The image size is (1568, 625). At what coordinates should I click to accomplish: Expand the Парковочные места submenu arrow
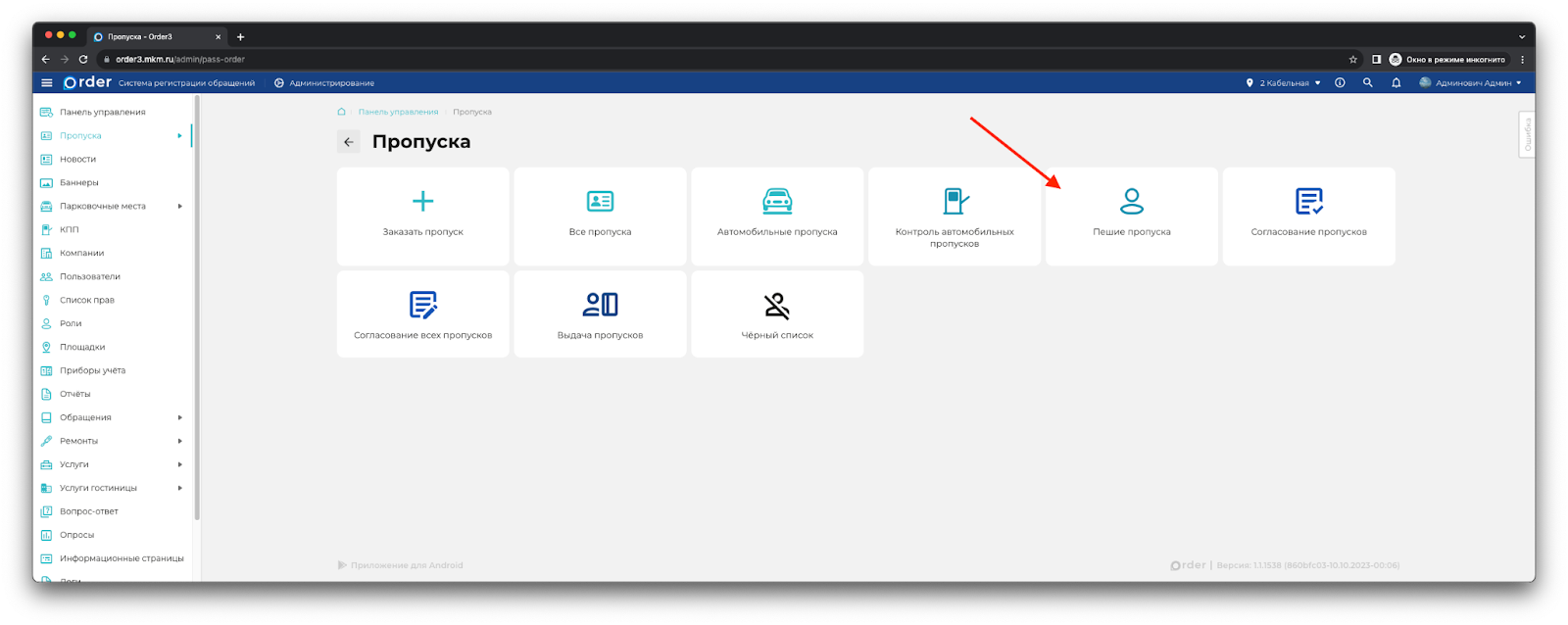(179, 207)
